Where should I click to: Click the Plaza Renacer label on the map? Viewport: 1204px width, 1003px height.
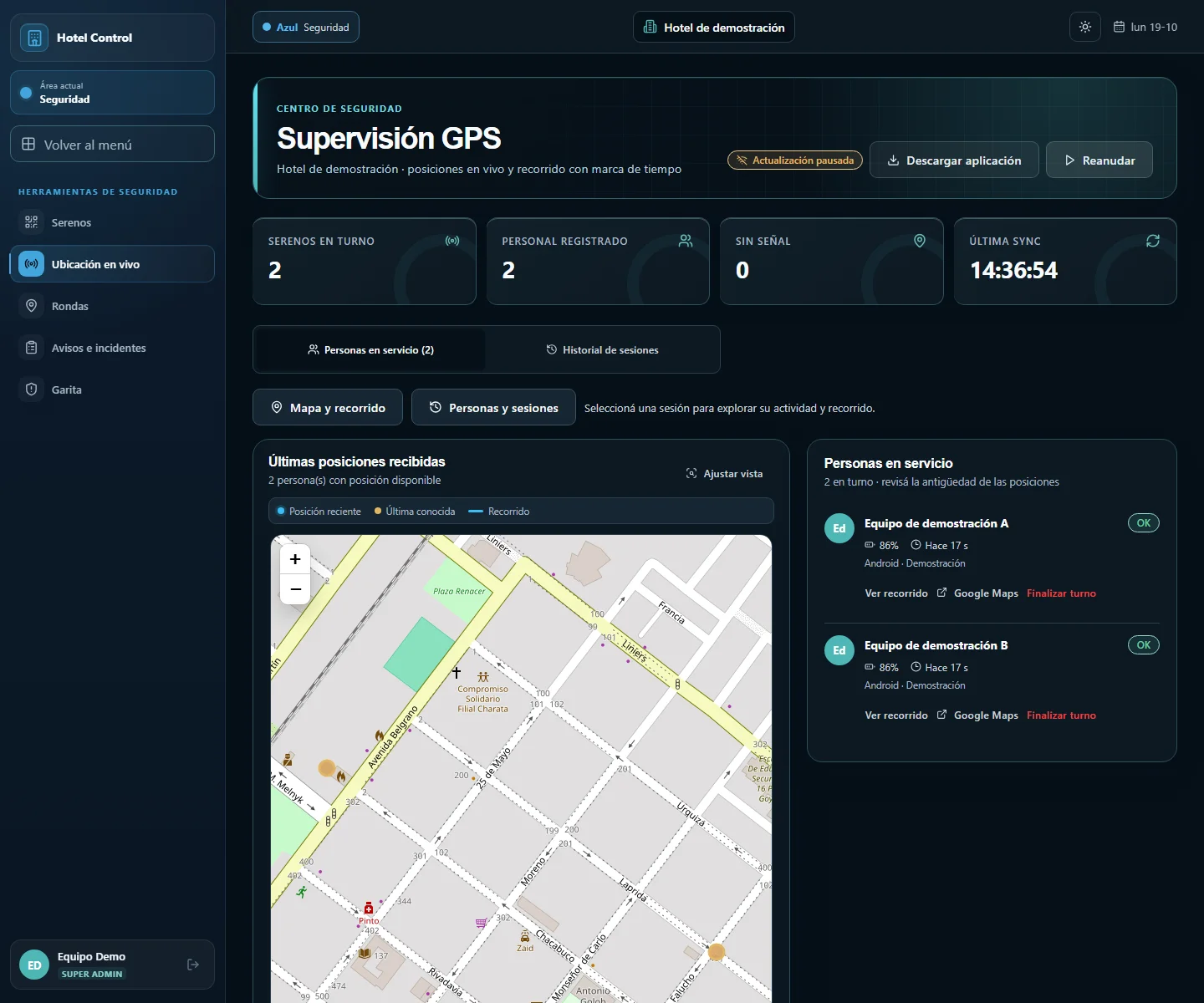(x=459, y=591)
